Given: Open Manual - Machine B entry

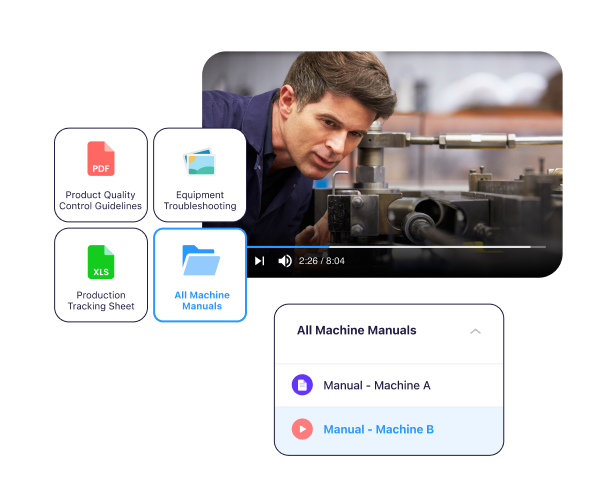Looking at the screenshot, I should pyautogui.click(x=389, y=429).
